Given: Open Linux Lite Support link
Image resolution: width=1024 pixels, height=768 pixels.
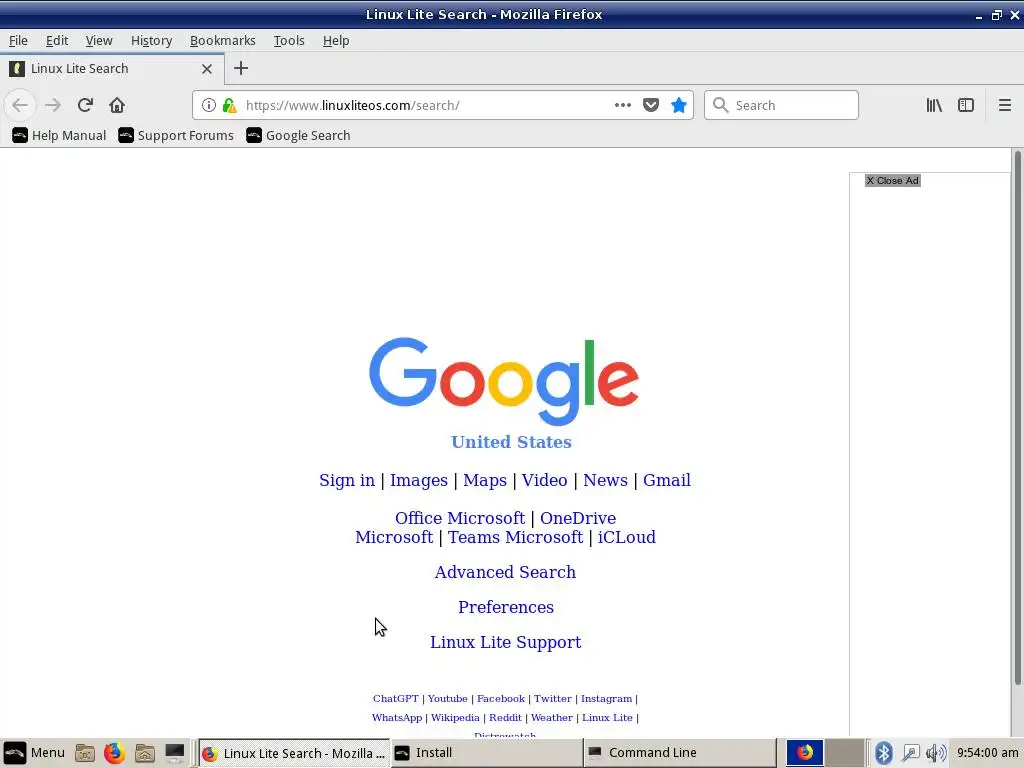Looking at the screenshot, I should 505,642.
